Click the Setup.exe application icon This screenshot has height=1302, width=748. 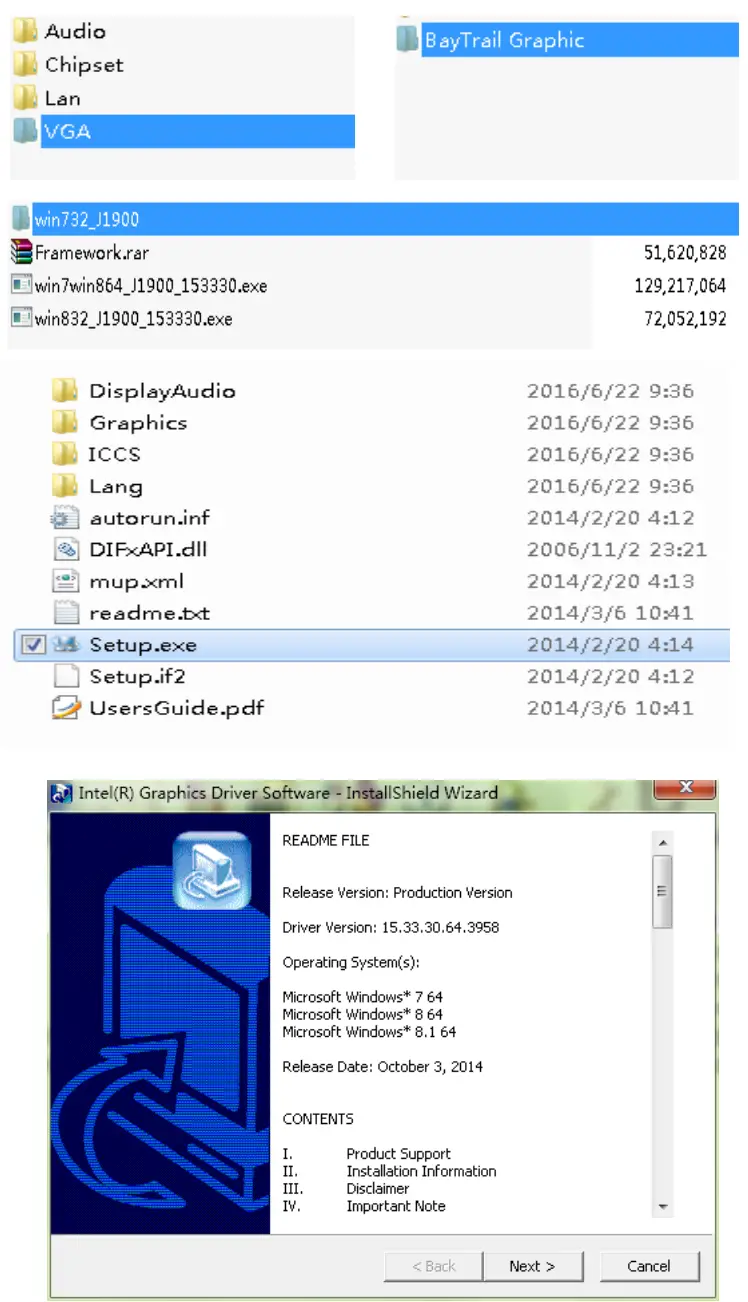tap(65, 645)
